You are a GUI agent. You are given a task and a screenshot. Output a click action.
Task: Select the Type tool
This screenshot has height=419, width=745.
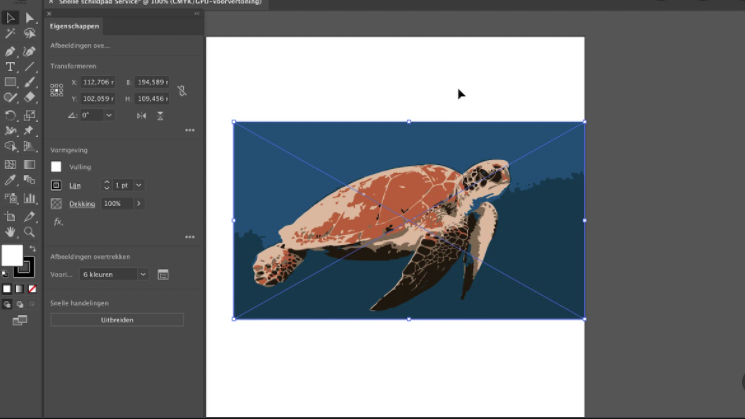10,66
